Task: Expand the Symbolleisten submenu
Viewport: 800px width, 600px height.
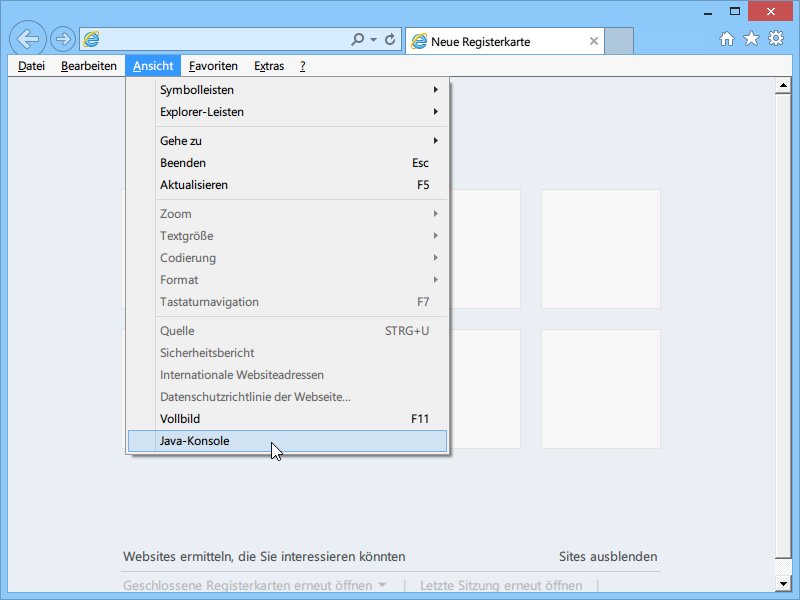Action: pyautogui.click(x=287, y=90)
